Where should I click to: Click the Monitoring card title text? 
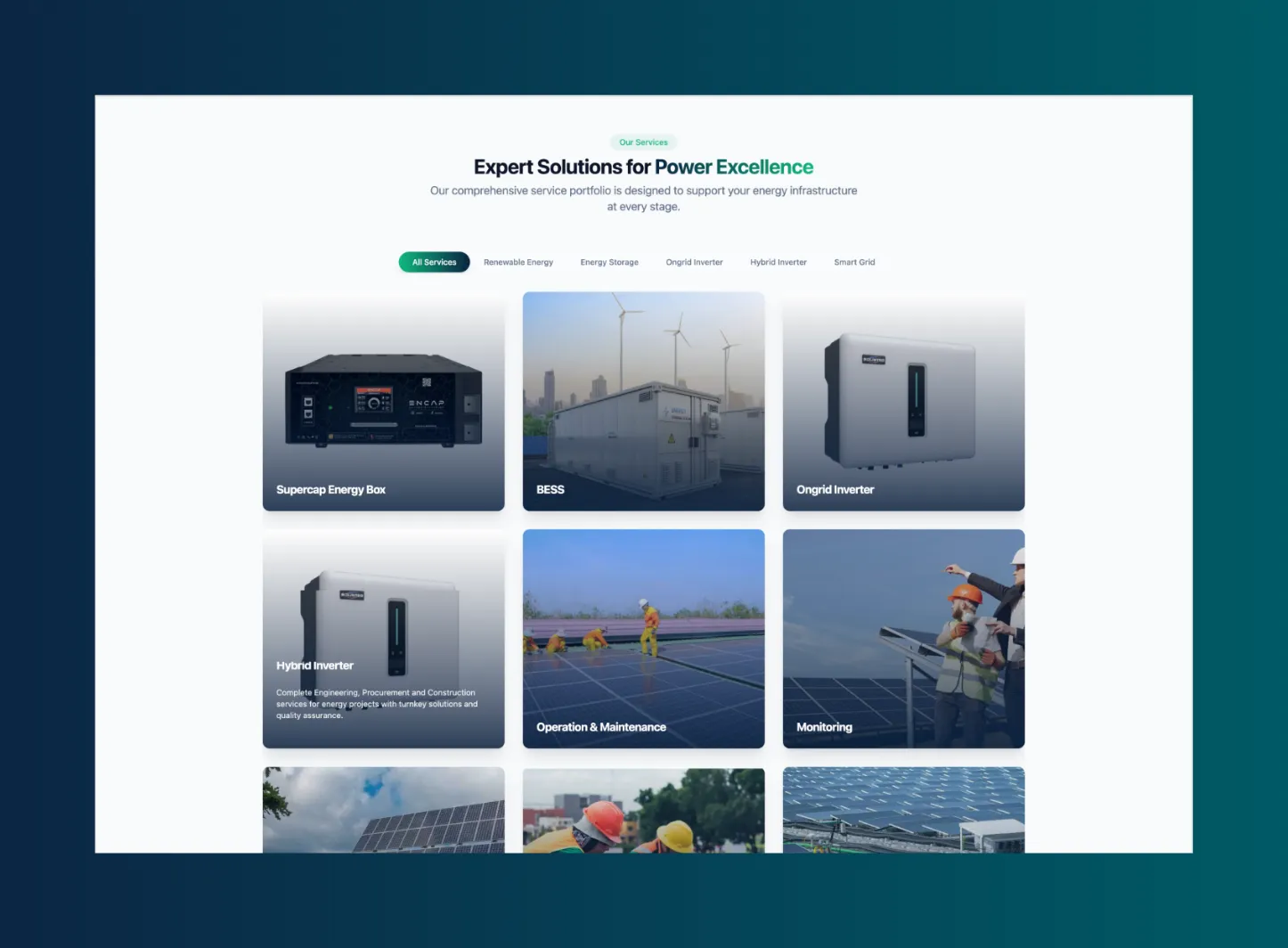pos(824,727)
